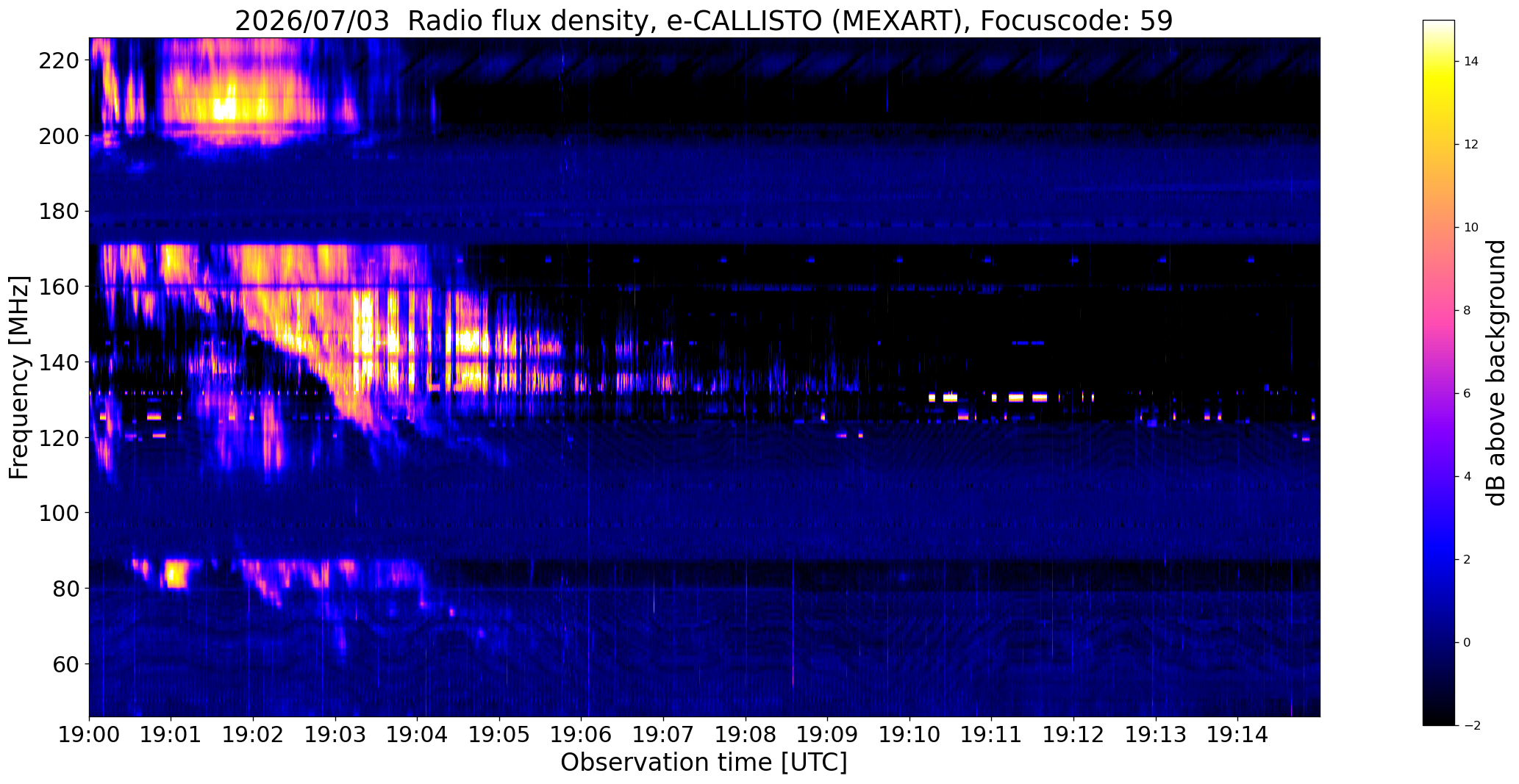This screenshot has height=784, width=1519.
Task: Click the bright burst near 210 MHz at 19:01
Action: click(224, 109)
